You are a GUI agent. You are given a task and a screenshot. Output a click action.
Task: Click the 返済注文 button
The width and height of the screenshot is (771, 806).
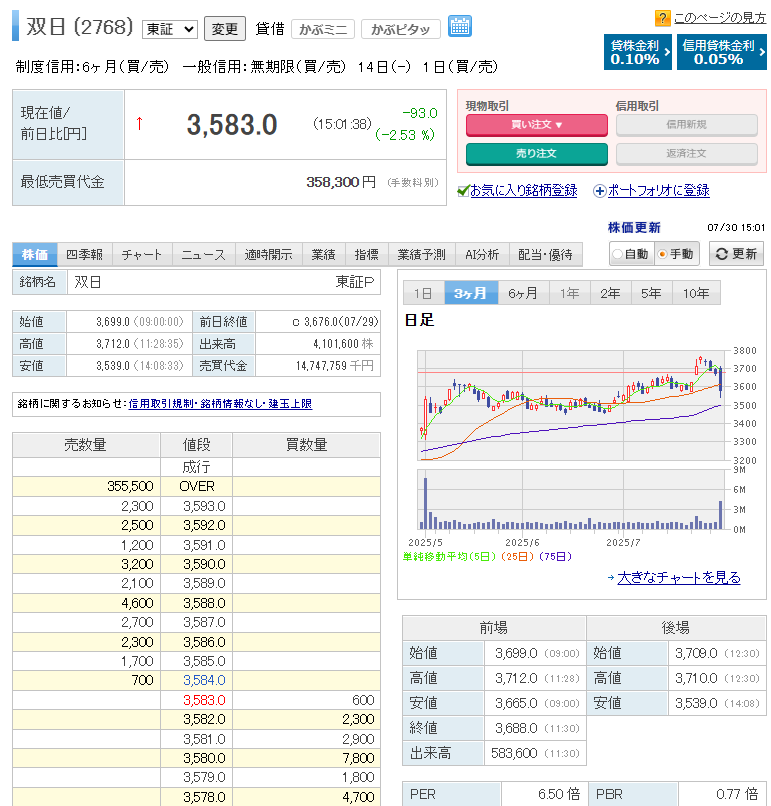(x=686, y=154)
